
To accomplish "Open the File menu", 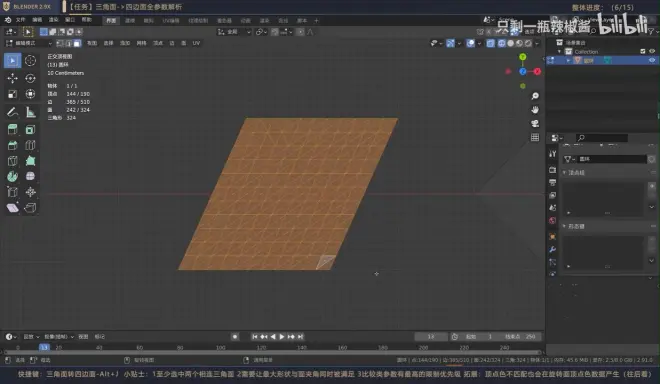I will point(21,20).
